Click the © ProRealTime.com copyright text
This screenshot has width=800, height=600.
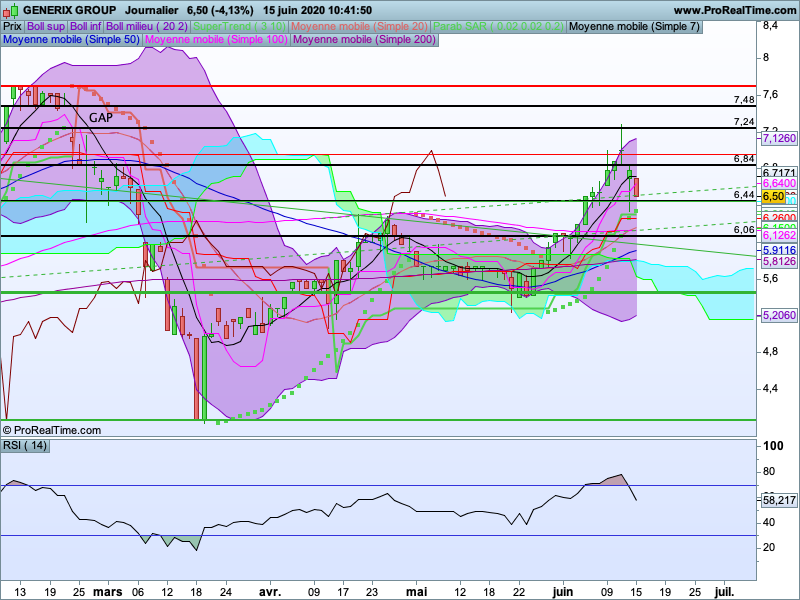coord(52,431)
